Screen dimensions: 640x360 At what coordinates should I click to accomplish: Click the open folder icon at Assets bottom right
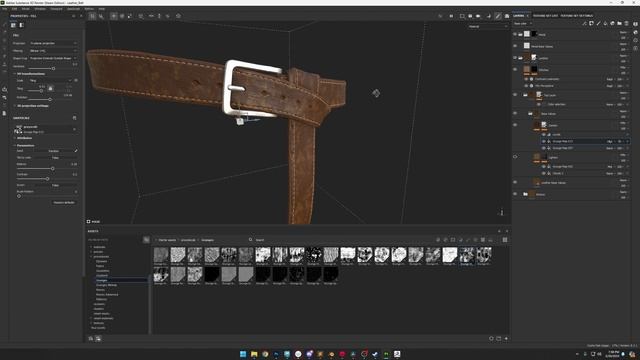(x=499, y=338)
